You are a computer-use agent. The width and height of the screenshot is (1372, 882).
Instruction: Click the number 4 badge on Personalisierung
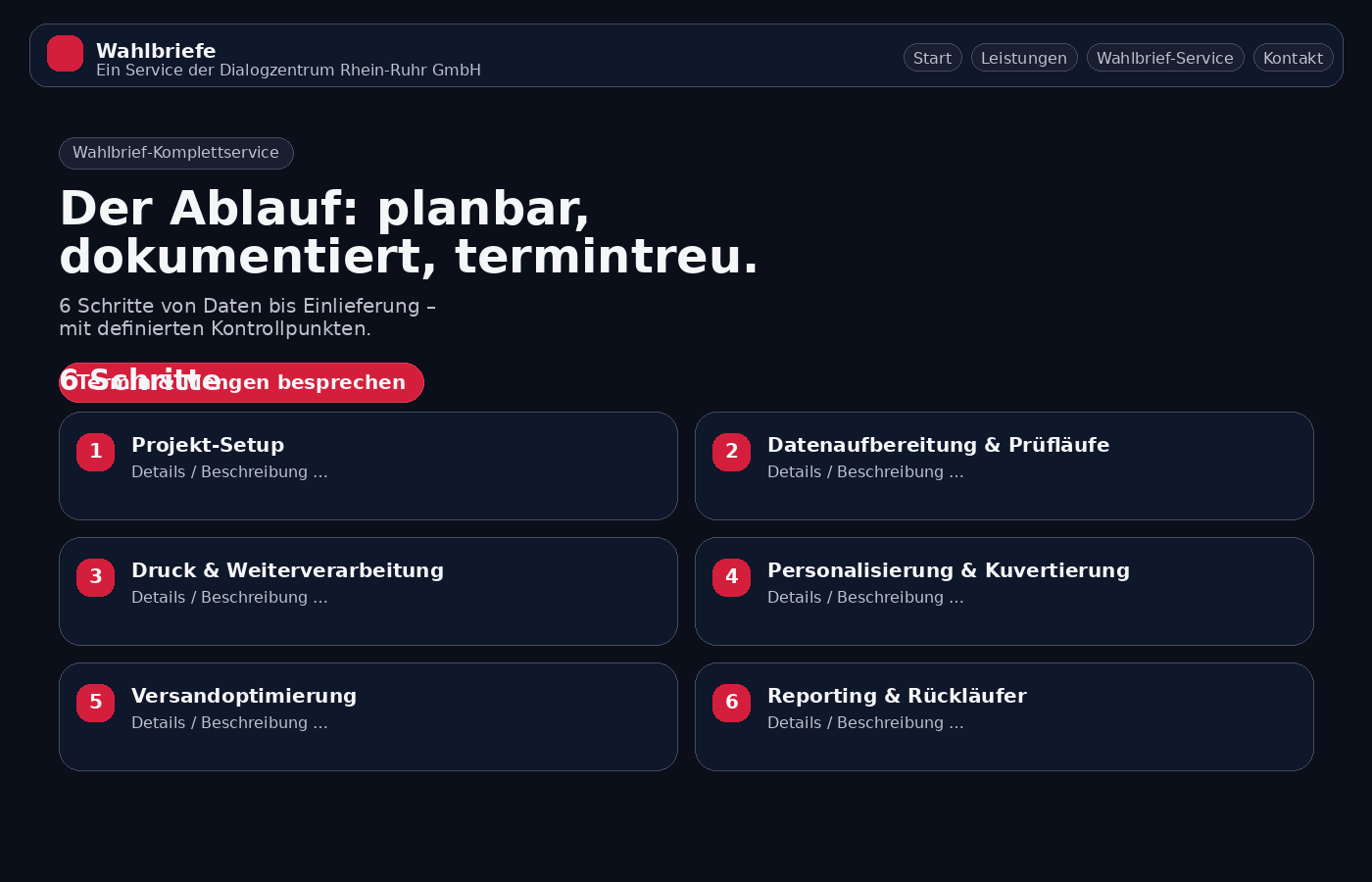[731, 577]
